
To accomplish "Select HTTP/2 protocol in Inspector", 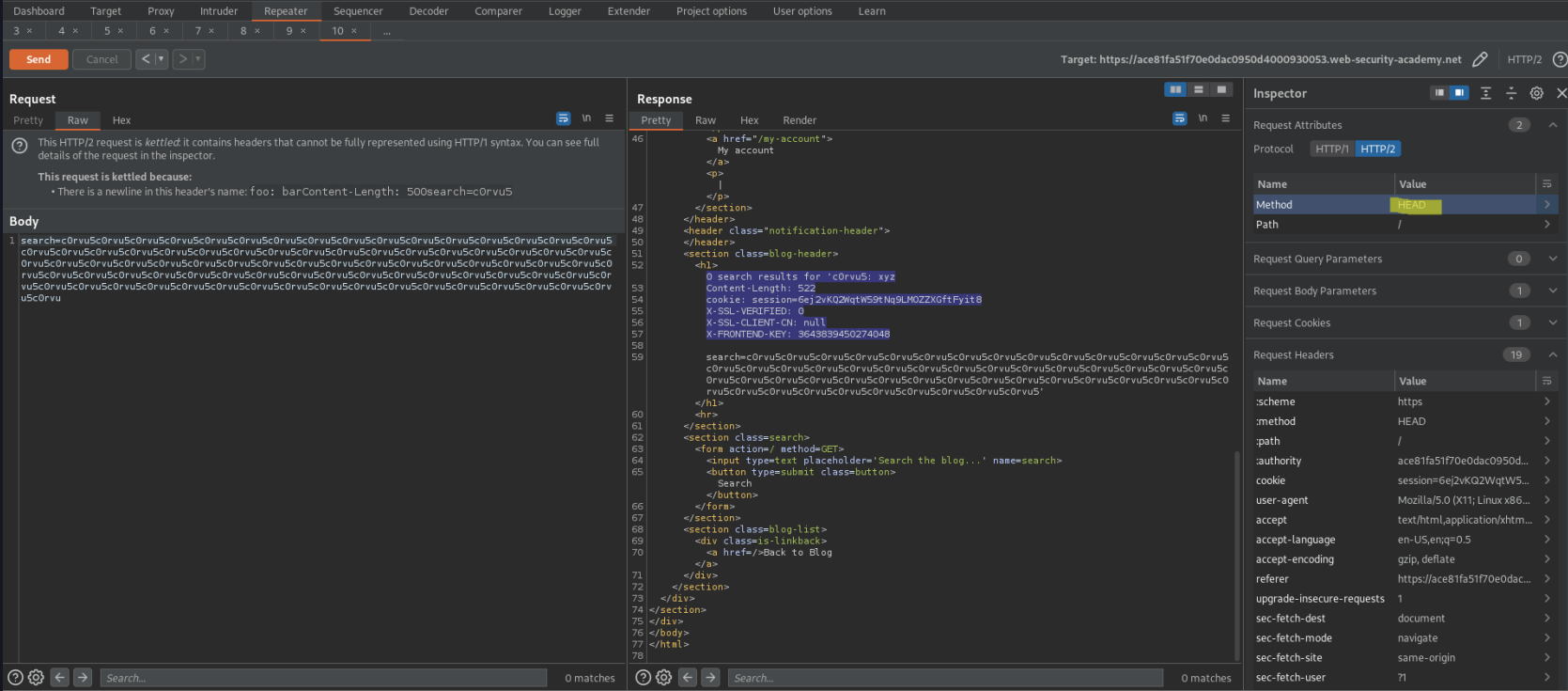I will pos(1377,149).
